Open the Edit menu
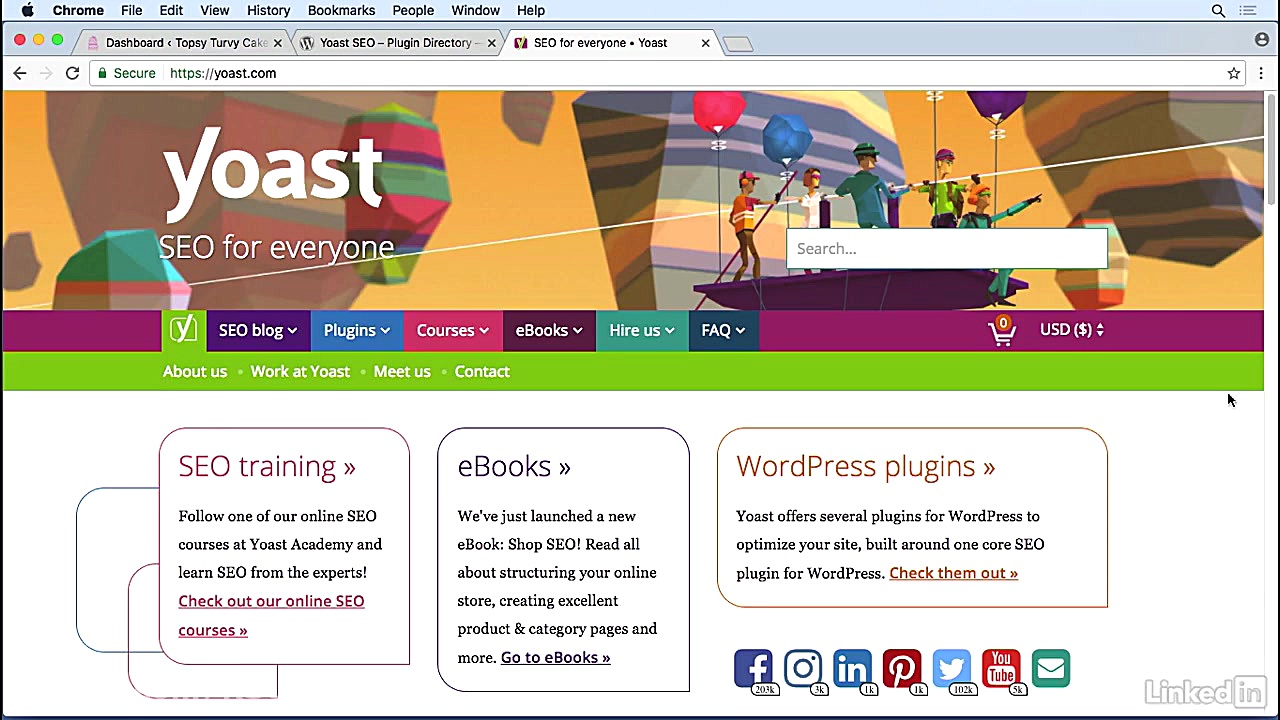The height and width of the screenshot is (720, 1280). pyautogui.click(x=171, y=10)
